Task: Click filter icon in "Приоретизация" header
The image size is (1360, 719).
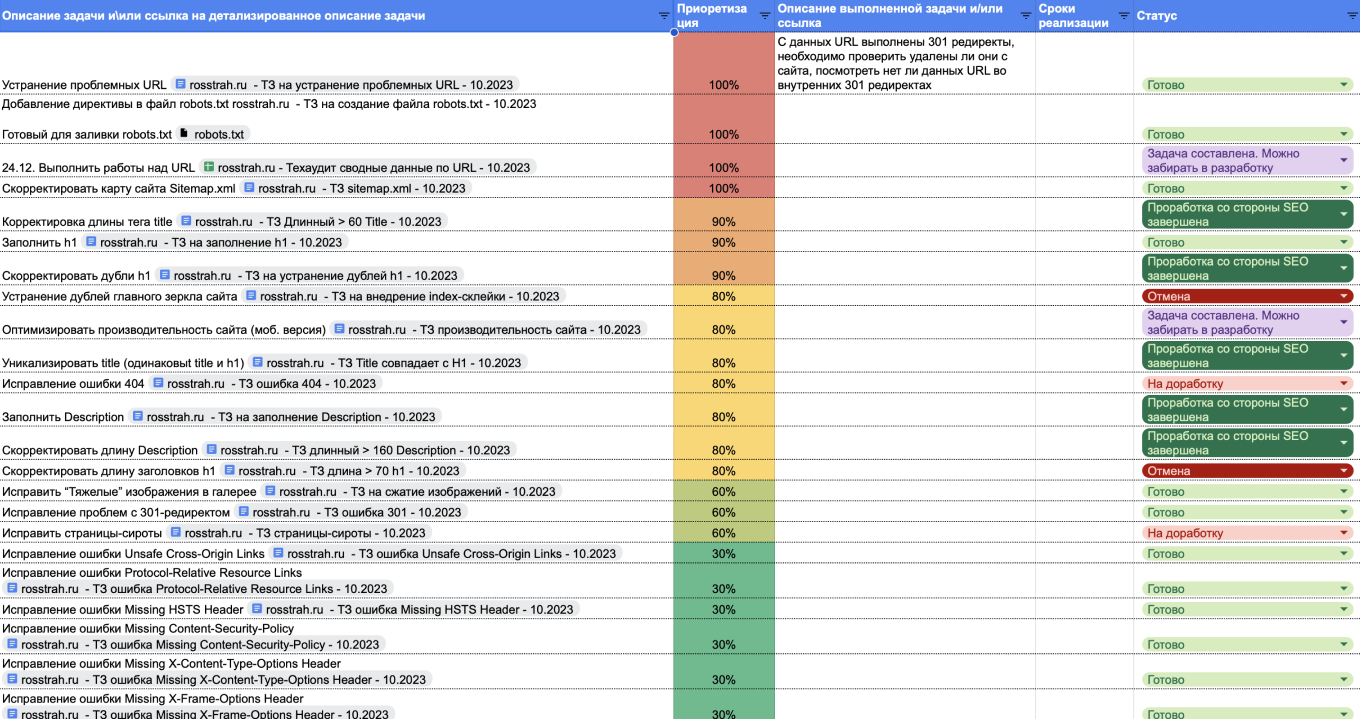Action: pyautogui.click(x=765, y=16)
